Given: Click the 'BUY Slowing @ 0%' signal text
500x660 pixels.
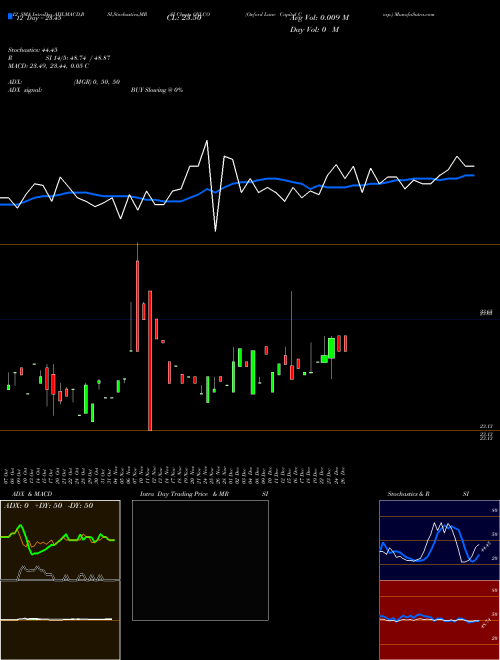Looking at the screenshot, I should point(157,90).
